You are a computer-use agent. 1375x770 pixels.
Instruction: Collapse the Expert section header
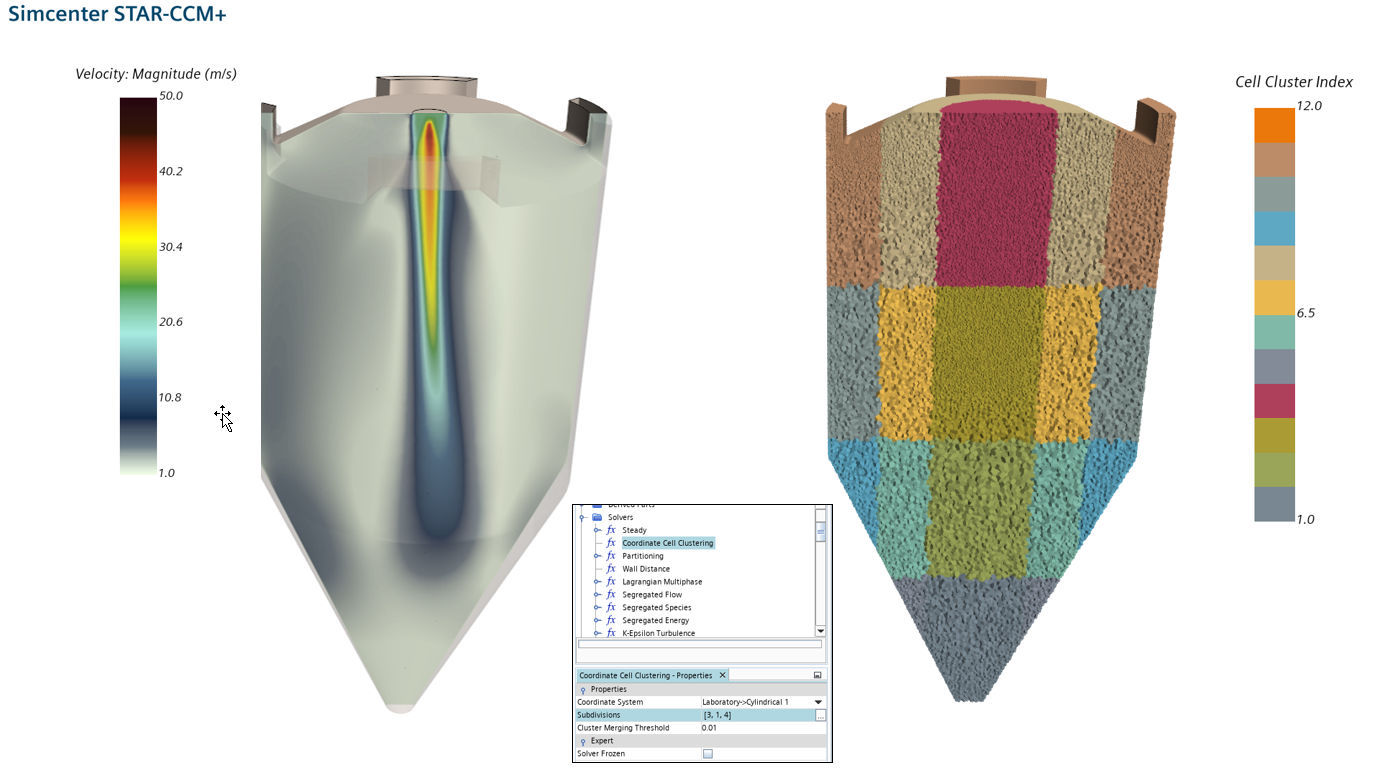coord(583,741)
